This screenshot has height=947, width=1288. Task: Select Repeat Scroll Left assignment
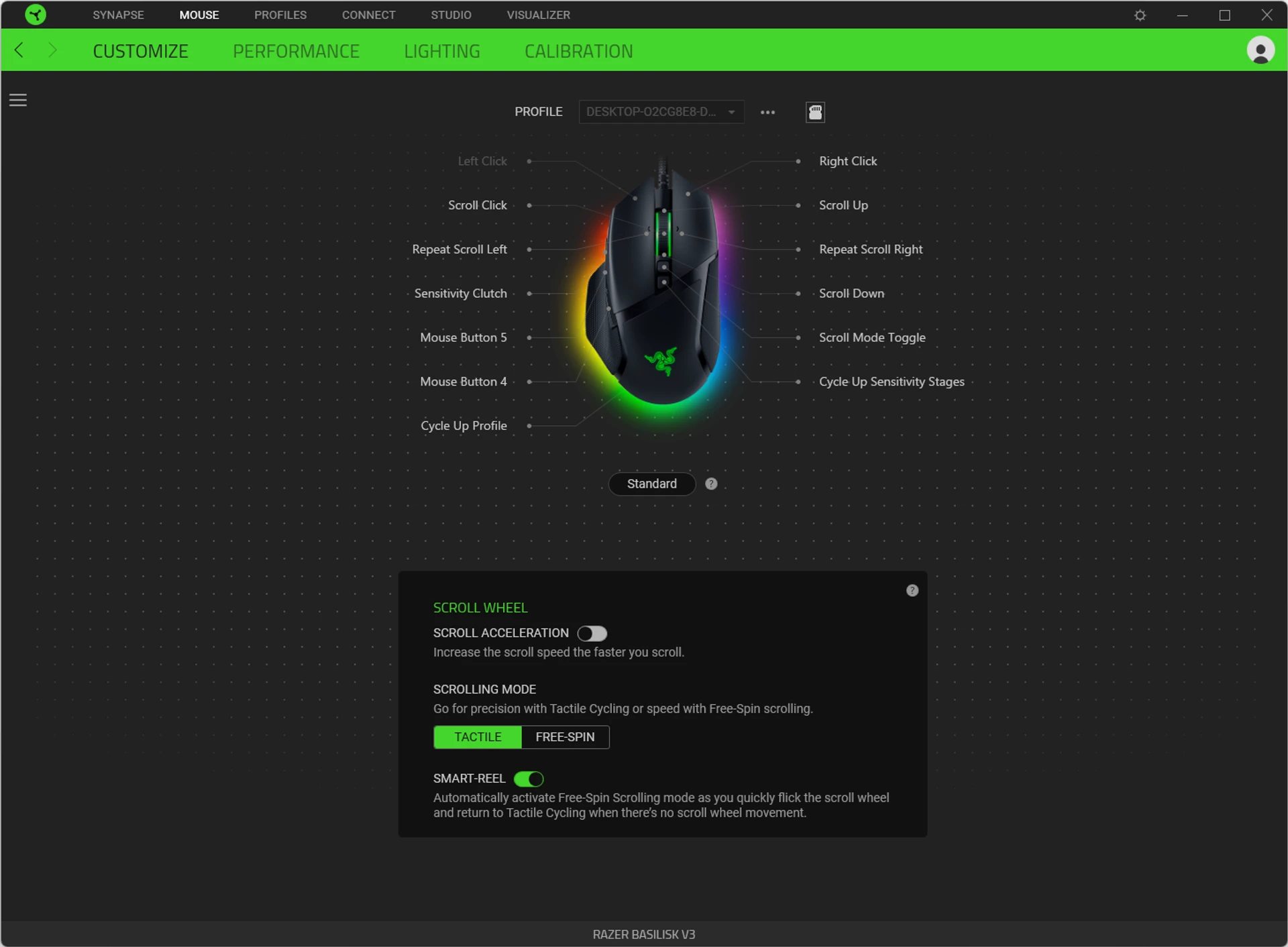click(x=459, y=249)
